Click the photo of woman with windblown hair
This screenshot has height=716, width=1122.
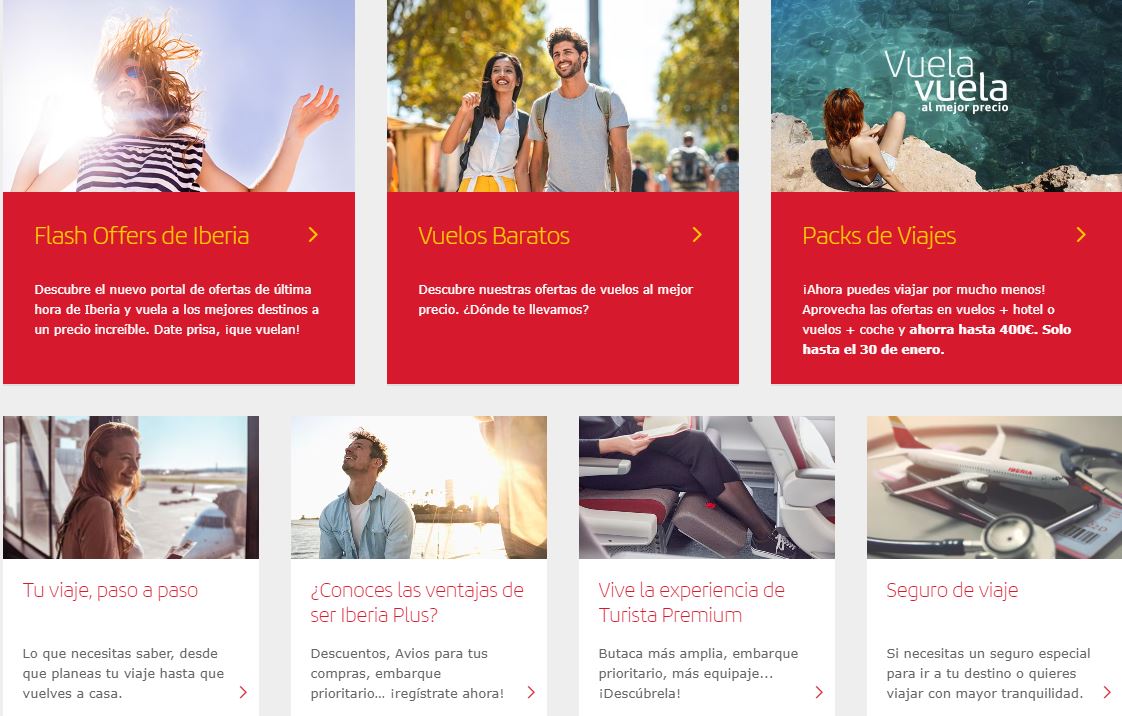pyautogui.click(x=179, y=96)
